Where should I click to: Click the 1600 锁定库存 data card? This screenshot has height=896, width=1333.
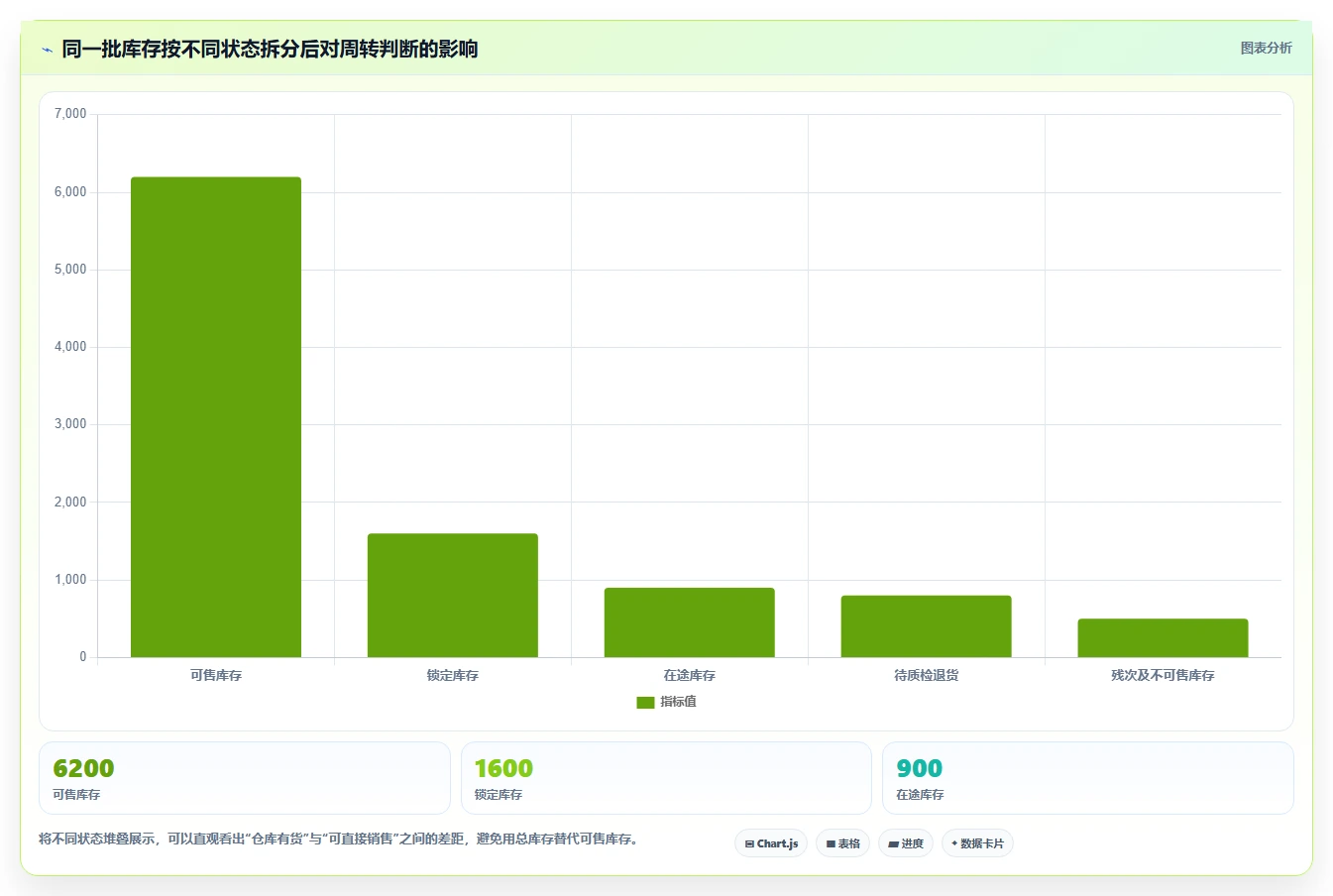point(666,778)
